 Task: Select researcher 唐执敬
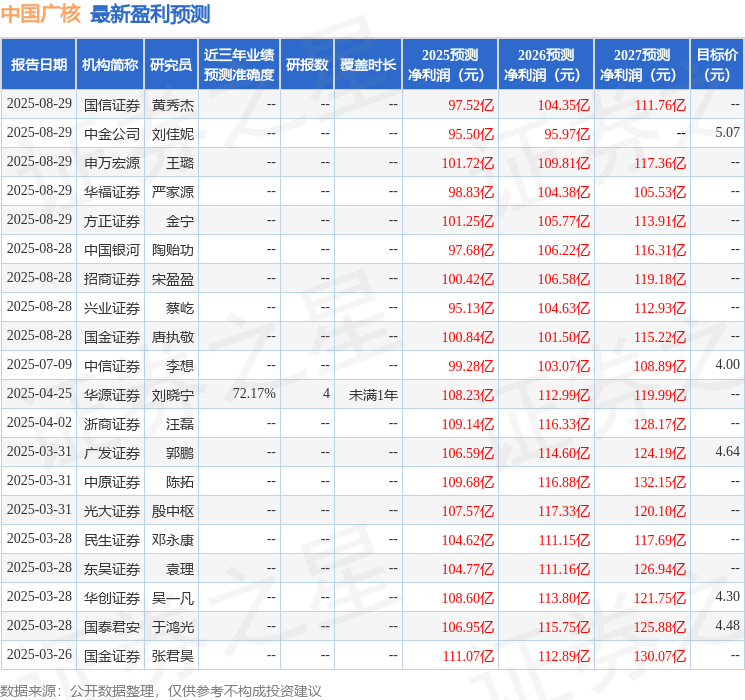172,336
